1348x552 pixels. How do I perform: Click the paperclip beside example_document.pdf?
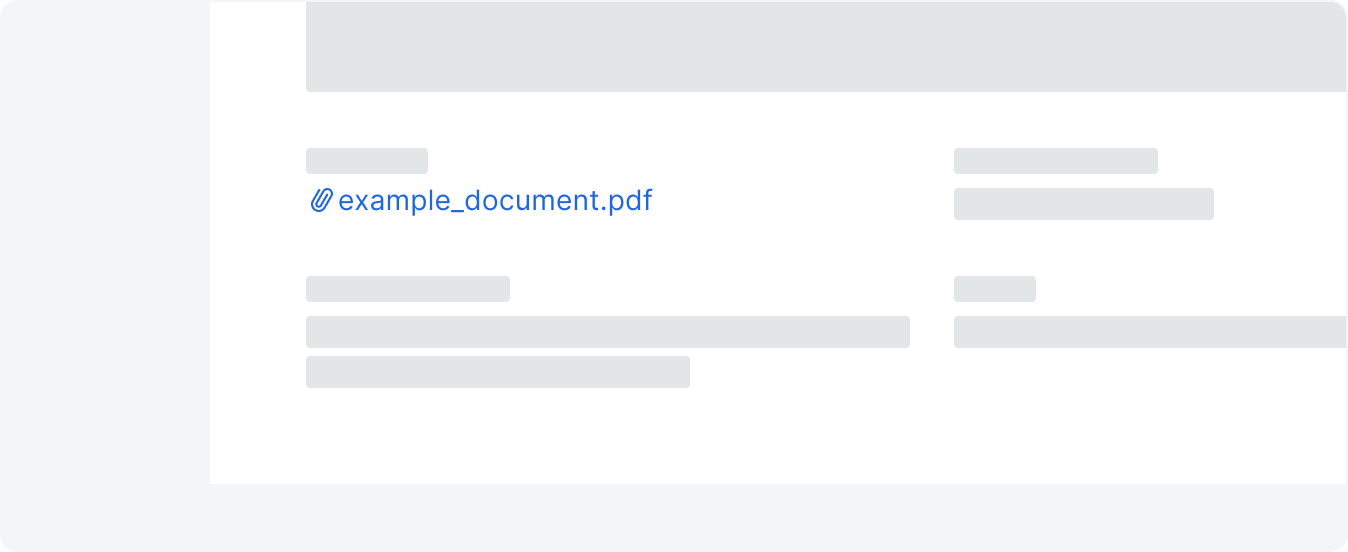tap(320, 201)
